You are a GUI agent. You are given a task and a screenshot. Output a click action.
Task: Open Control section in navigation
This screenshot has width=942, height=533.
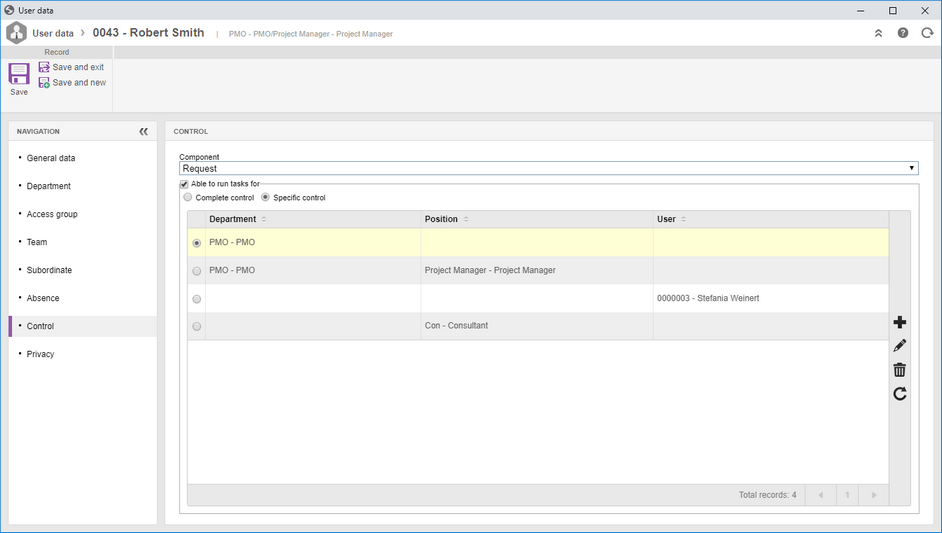point(40,326)
